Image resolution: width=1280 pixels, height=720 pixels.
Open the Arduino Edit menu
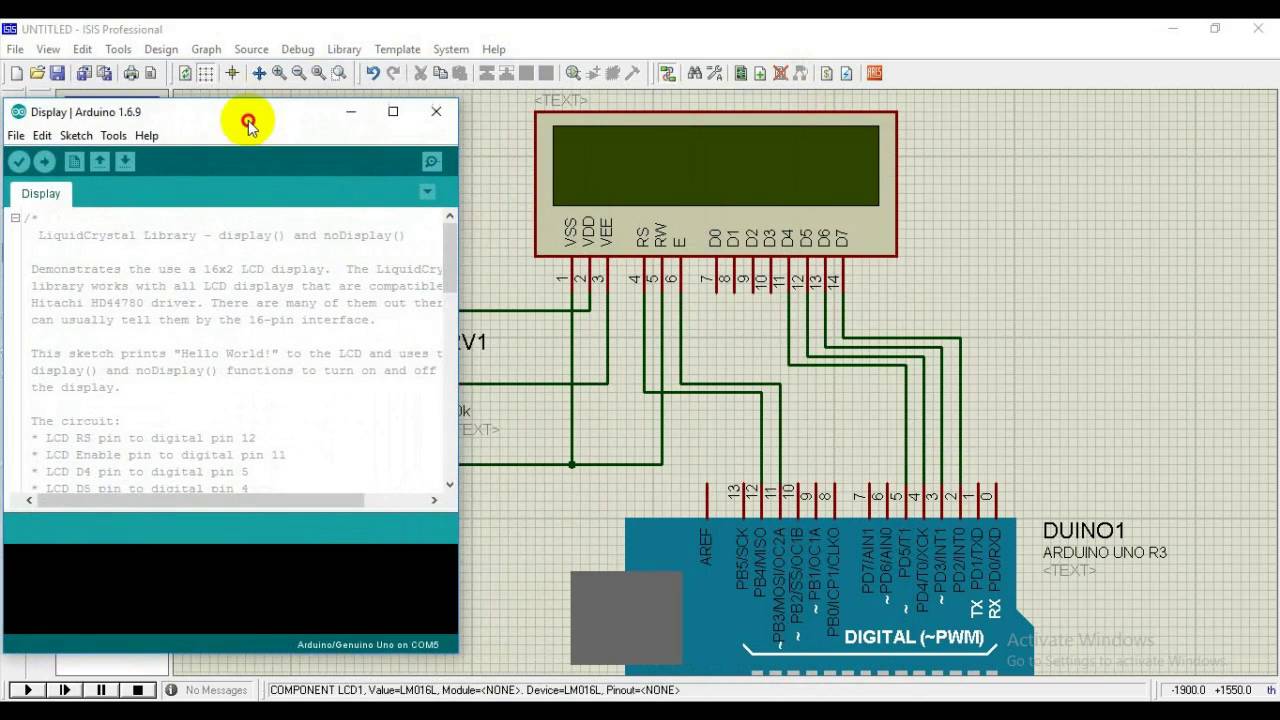[x=42, y=135]
